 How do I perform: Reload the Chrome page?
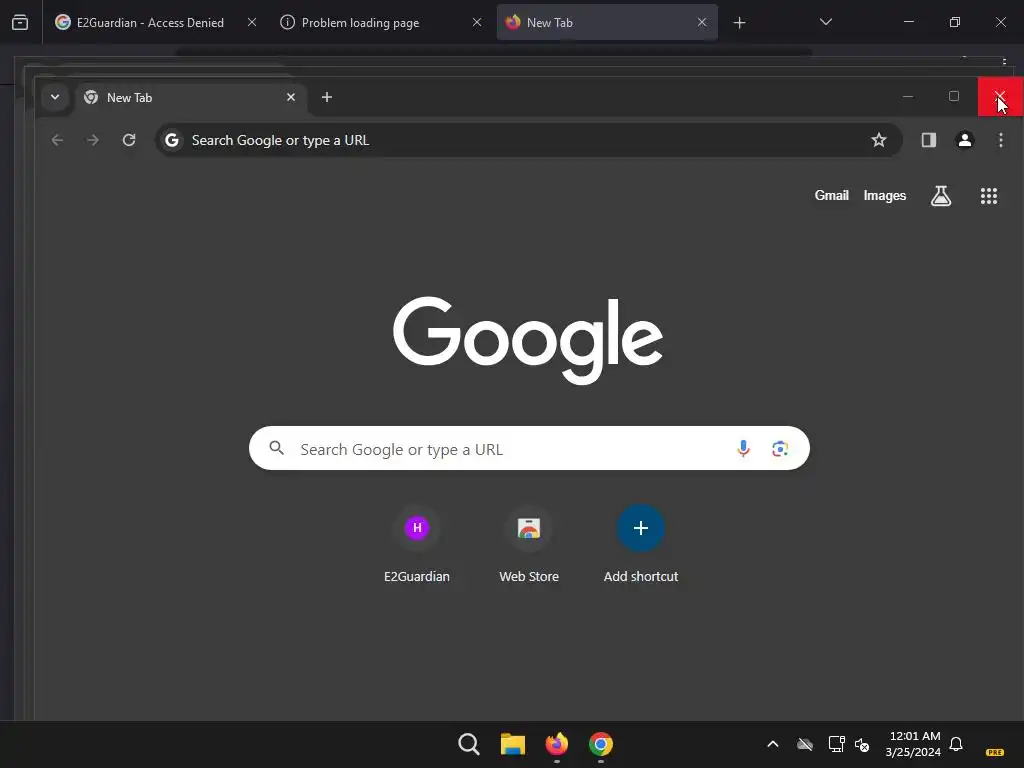click(x=129, y=140)
